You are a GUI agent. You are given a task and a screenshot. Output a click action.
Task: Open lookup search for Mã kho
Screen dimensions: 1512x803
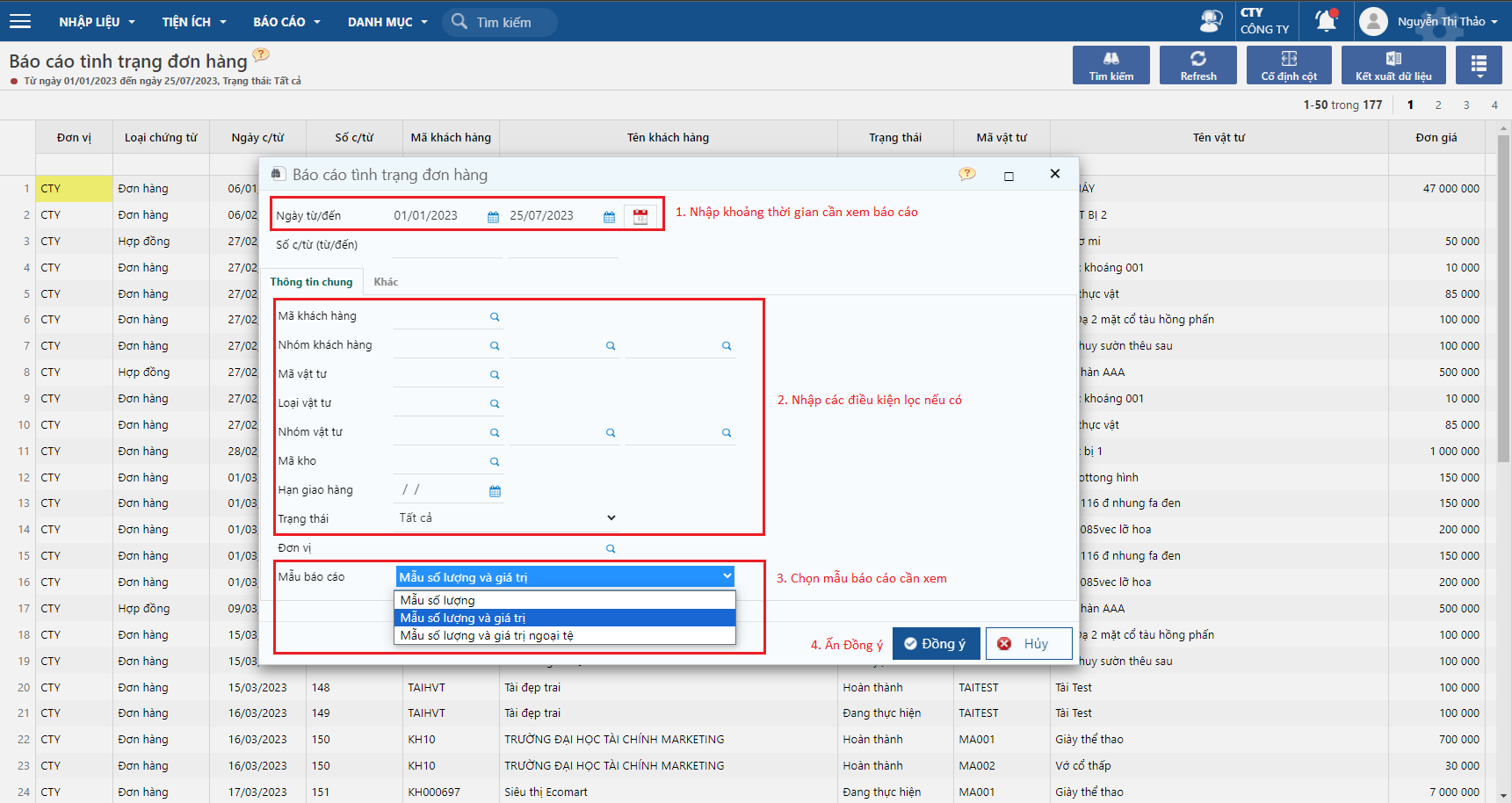[x=495, y=462]
